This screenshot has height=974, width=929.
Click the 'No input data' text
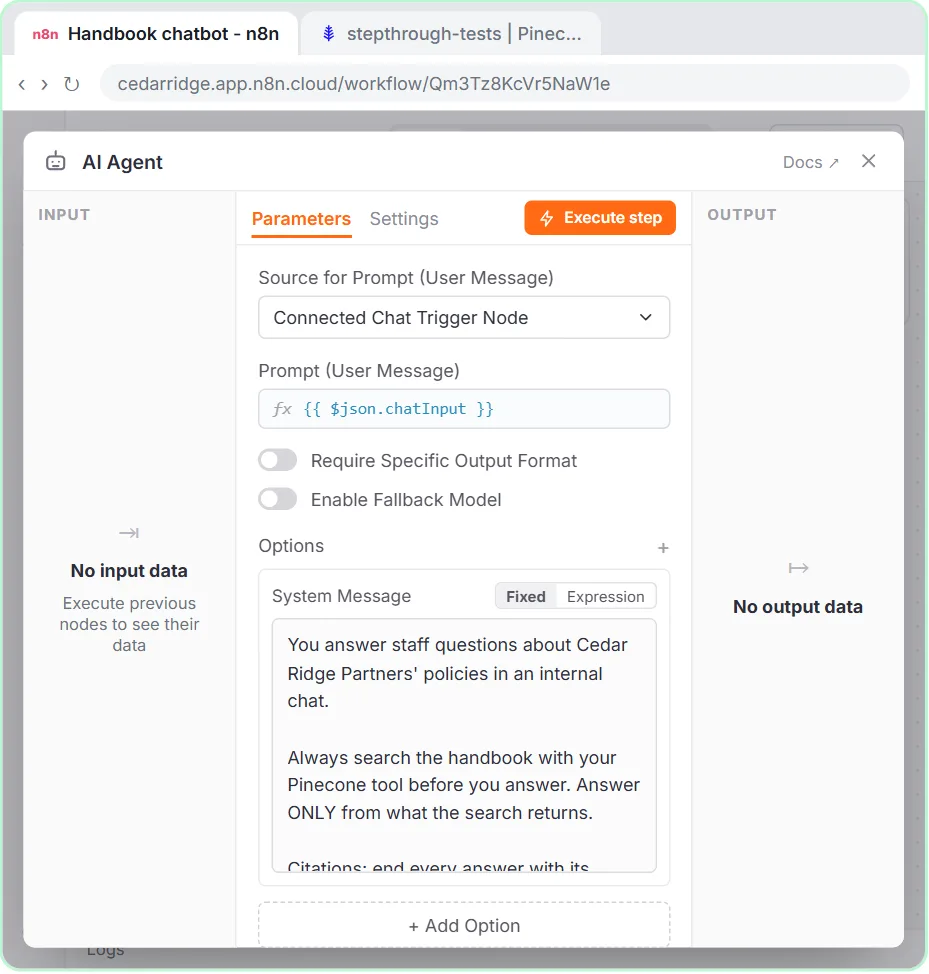(x=129, y=570)
